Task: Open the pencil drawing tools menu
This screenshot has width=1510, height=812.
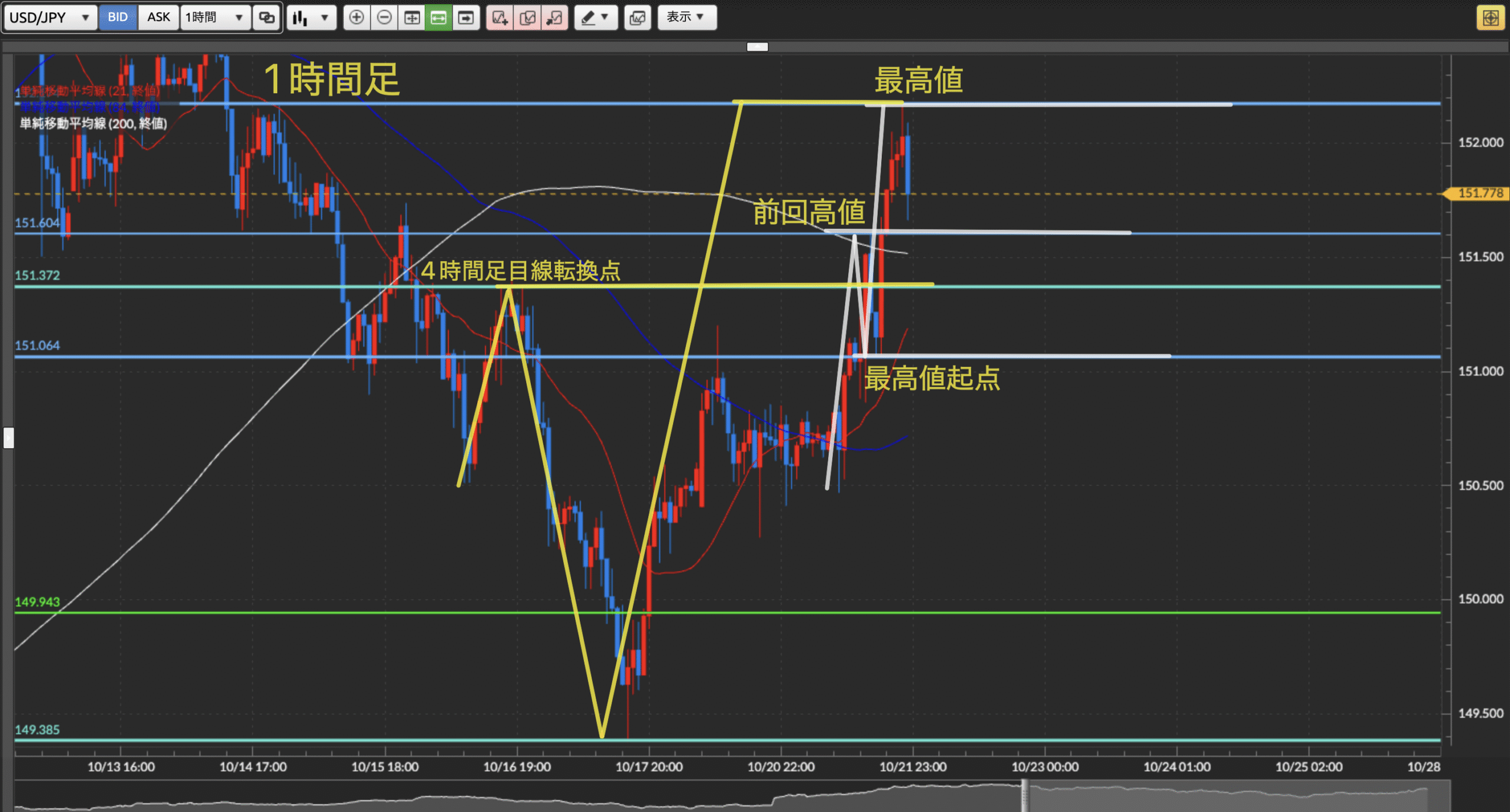Action: coord(596,18)
